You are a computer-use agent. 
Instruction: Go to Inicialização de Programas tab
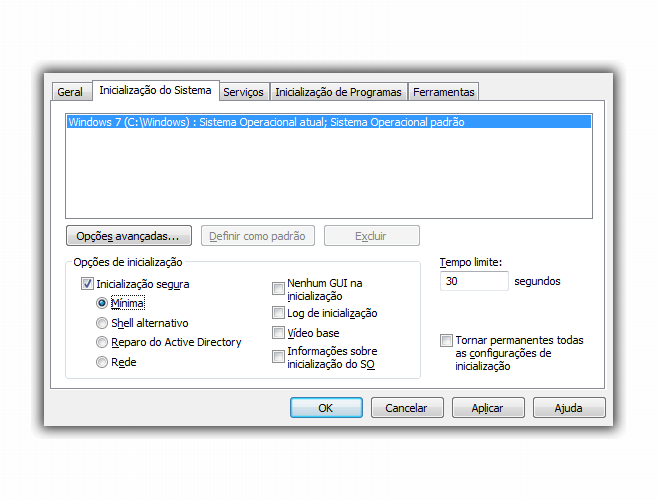[x=338, y=92]
